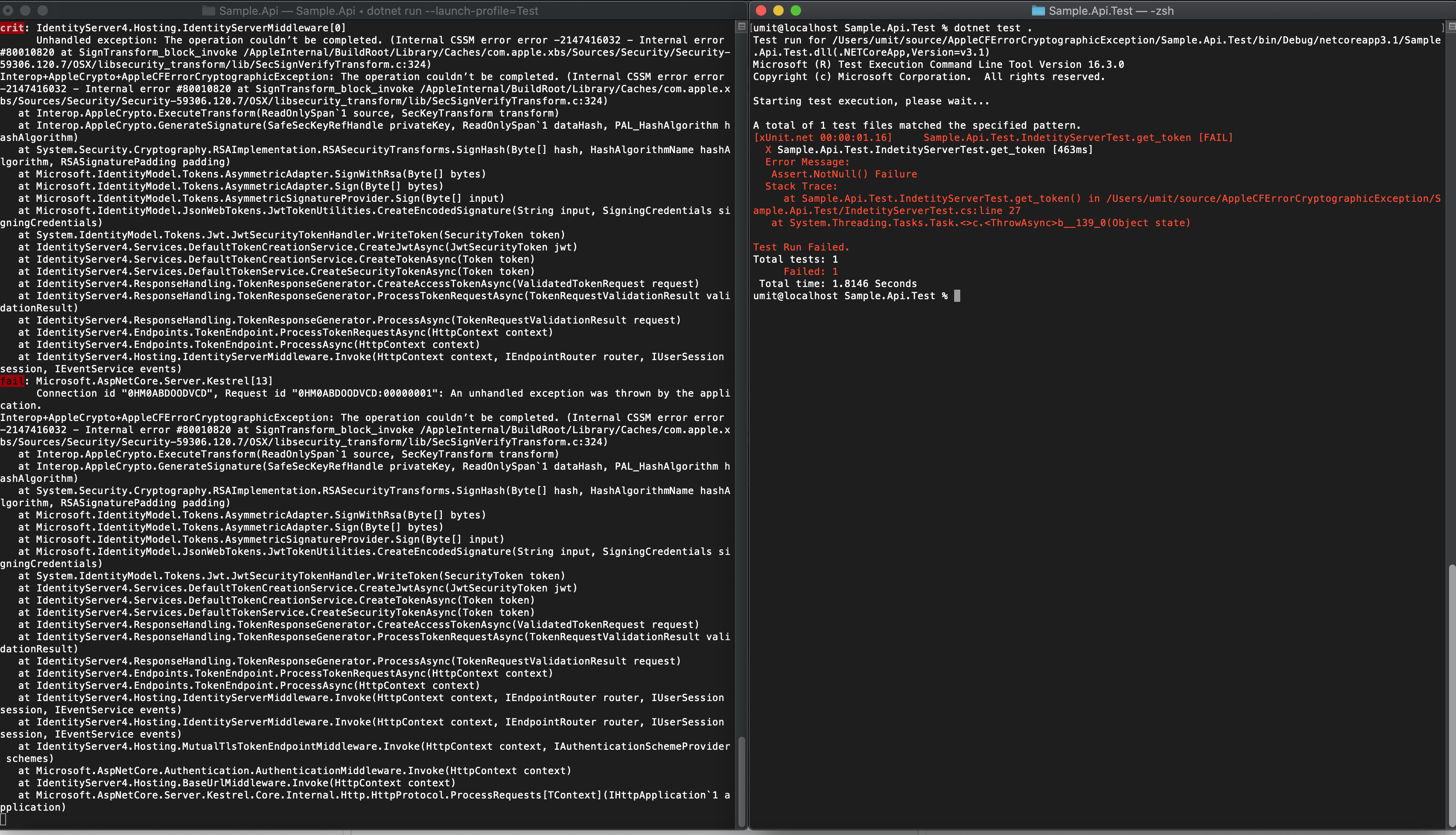Click the split pane icon in the left terminal

click(741, 27)
